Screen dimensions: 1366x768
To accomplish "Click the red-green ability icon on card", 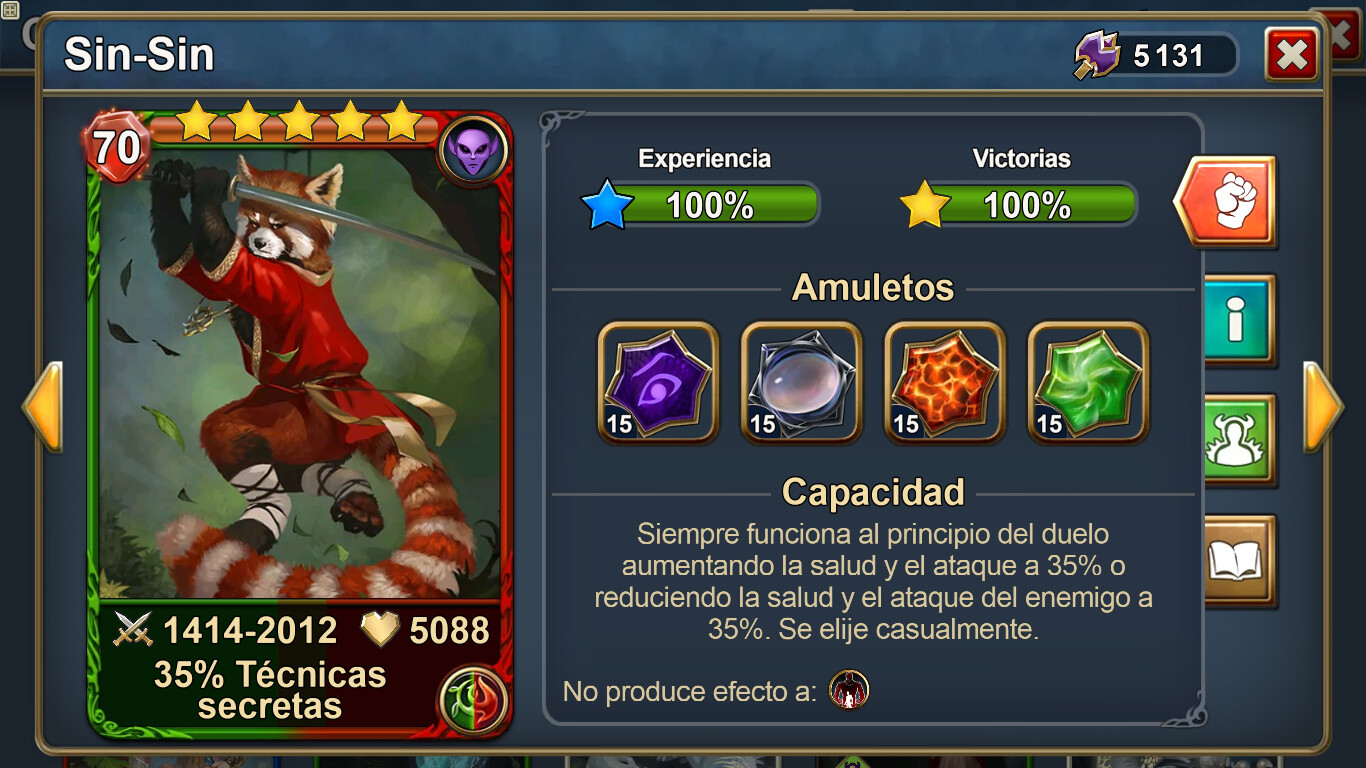I will tap(473, 699).
